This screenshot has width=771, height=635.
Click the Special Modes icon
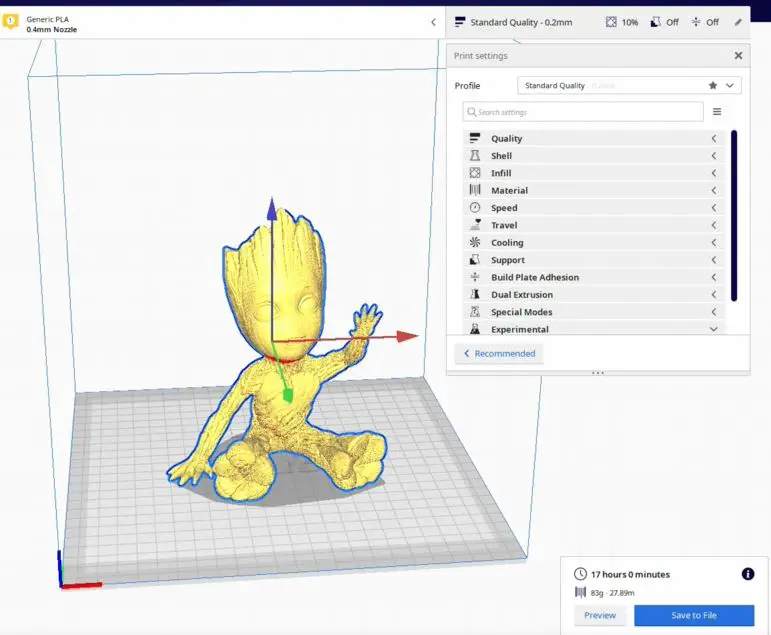474,311
